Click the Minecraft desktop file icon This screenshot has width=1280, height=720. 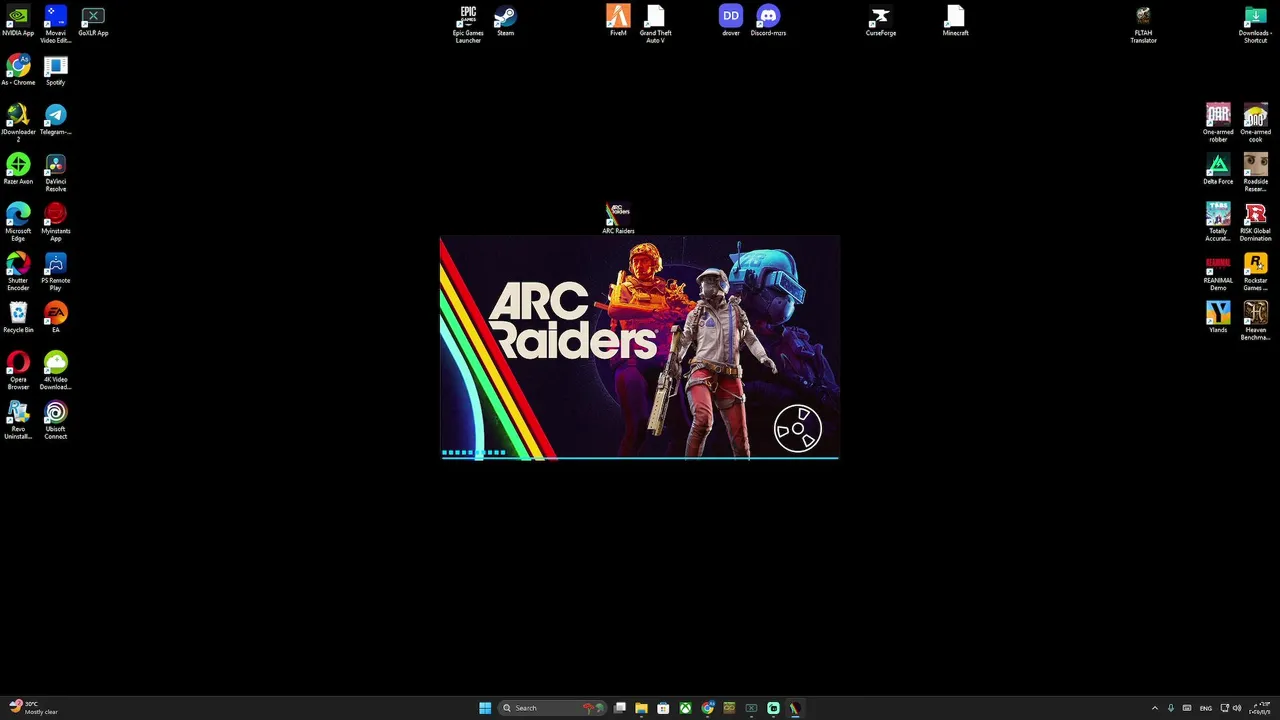pyautogui.click(x=955, y=21)
